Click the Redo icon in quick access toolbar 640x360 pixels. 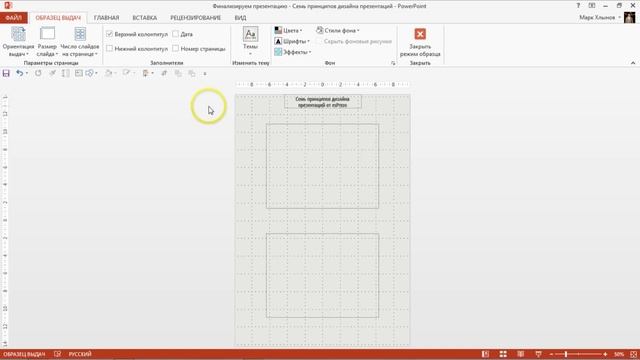(x=38, y=73)
